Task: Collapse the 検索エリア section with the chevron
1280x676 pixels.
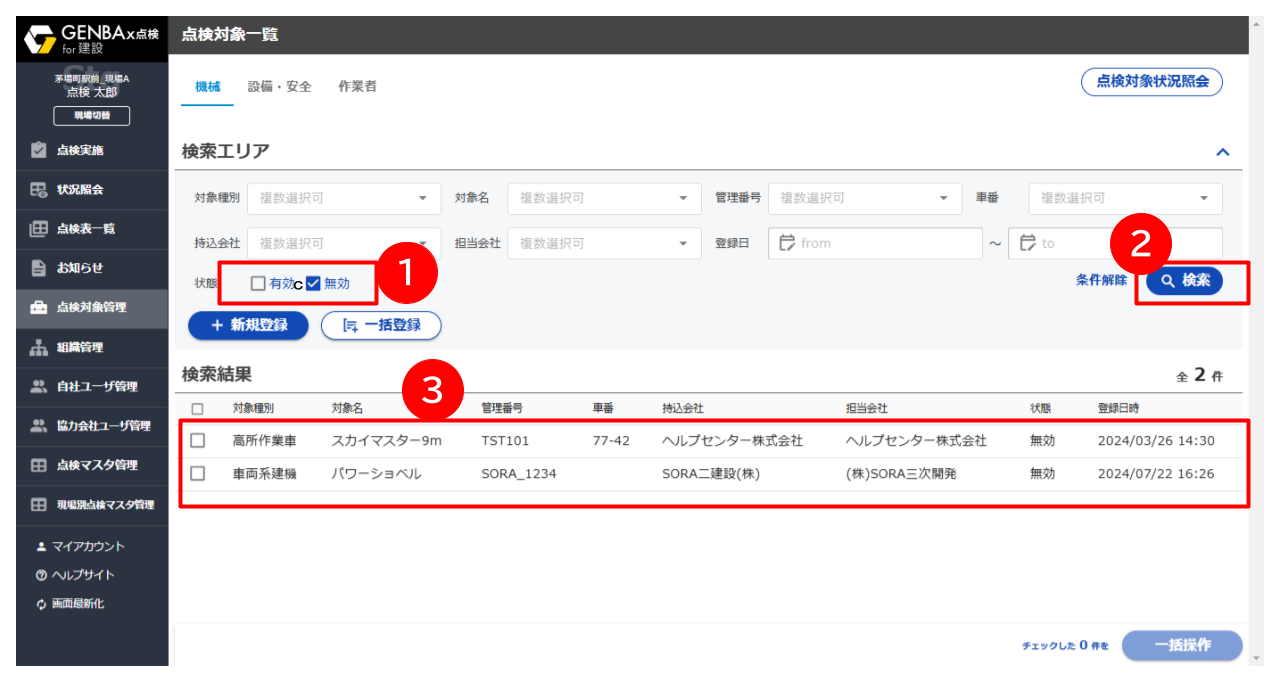Action: pos(1222,152)
